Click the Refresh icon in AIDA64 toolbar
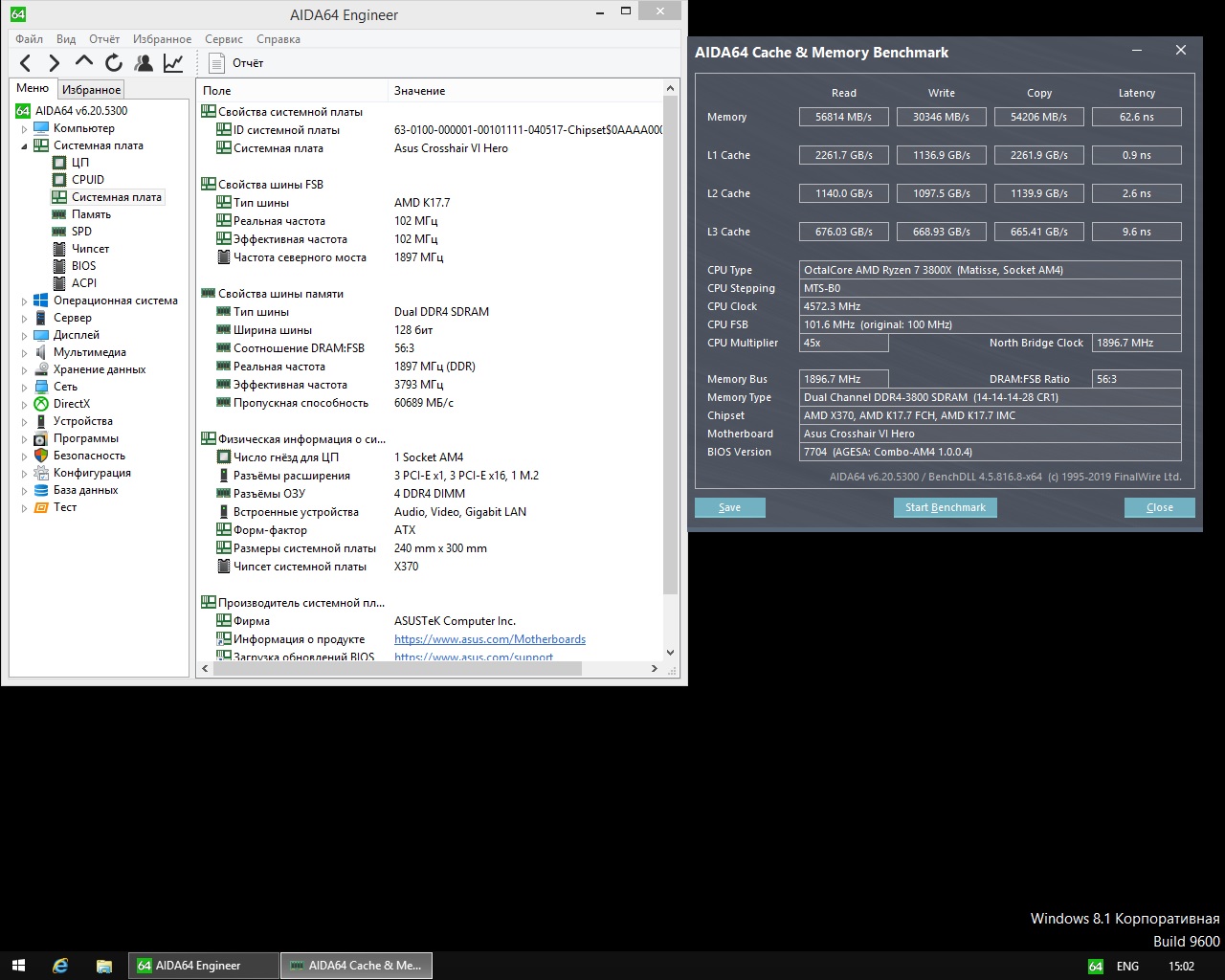1225x980 pixels. pyautogui.click(x=114, y=63)
